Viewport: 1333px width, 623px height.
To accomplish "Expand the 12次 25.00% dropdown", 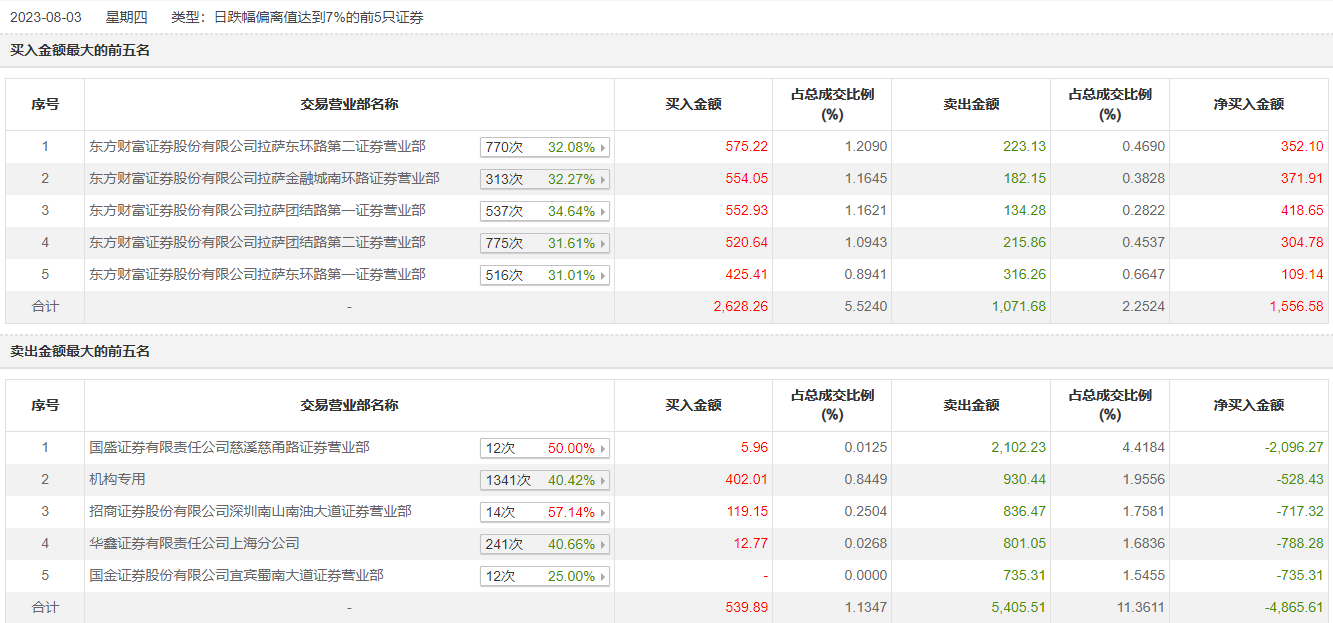I will [545, 576].
